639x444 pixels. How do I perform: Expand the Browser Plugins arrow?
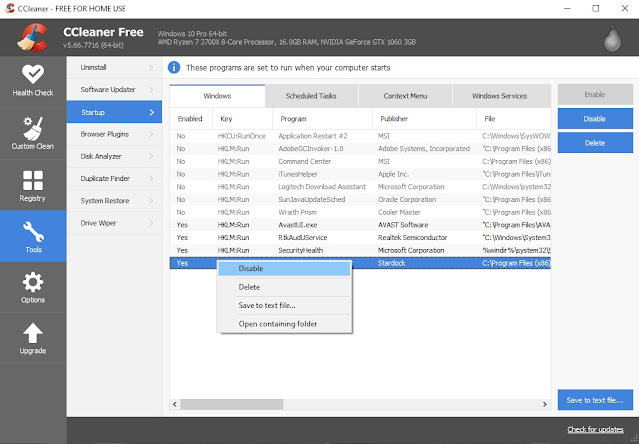(151, 134)
